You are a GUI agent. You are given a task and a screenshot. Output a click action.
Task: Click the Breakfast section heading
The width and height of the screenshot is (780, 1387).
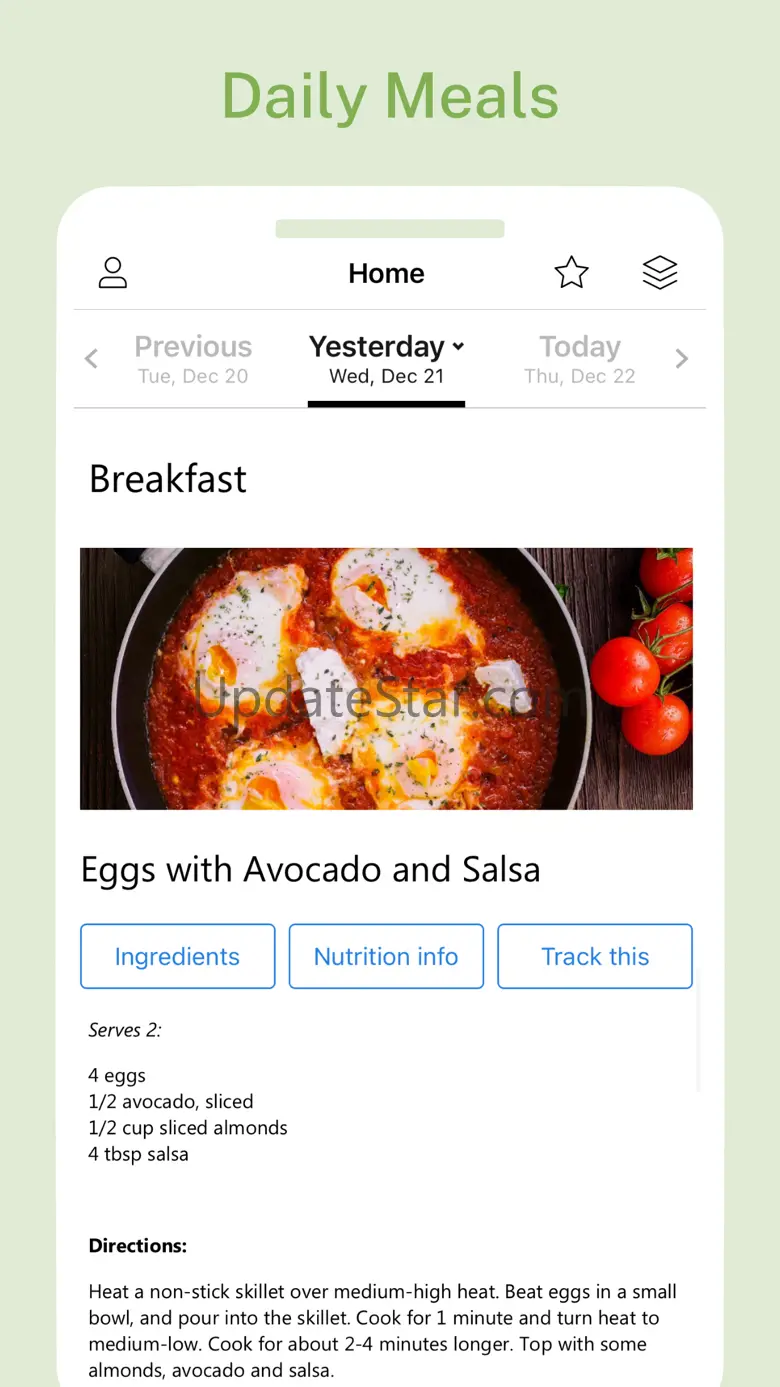coord(168,479)
